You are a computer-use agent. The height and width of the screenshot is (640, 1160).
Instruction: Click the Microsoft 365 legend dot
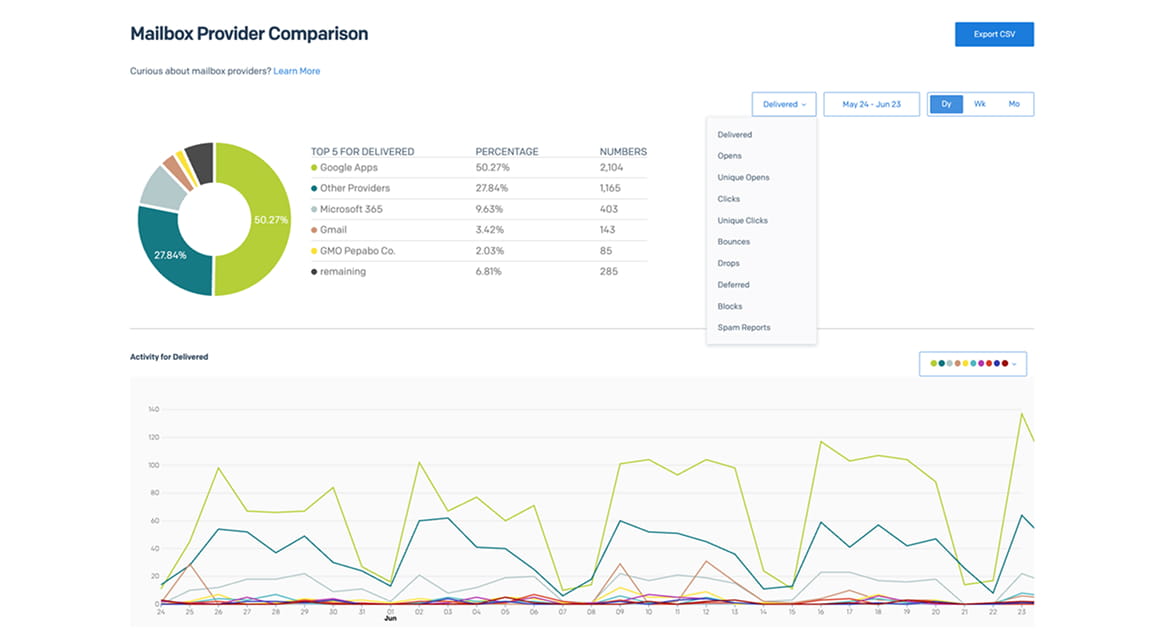pos(314,210)
